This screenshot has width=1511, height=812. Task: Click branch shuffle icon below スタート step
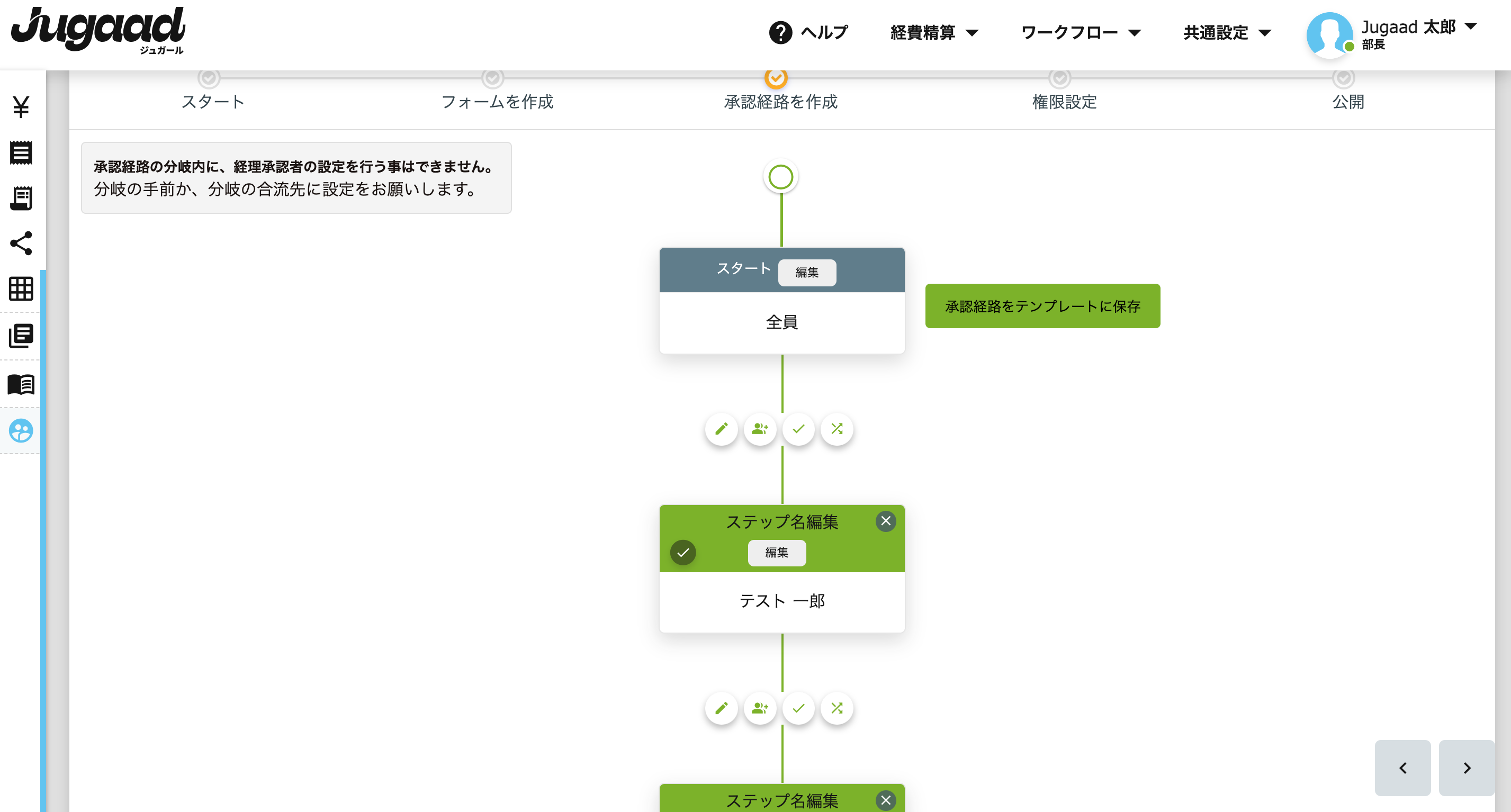pyautogui.click(x=837, y=429)
